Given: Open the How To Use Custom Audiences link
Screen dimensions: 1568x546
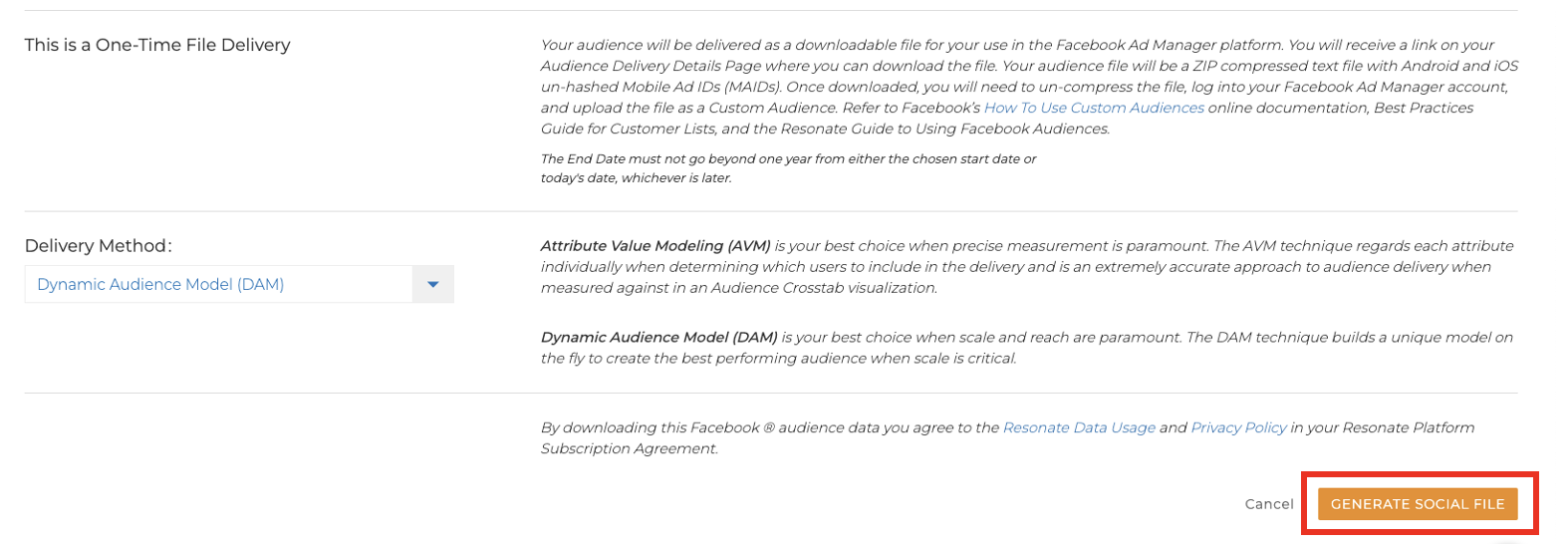Looking at the screenshot, I should click(x=1094, y=108).
